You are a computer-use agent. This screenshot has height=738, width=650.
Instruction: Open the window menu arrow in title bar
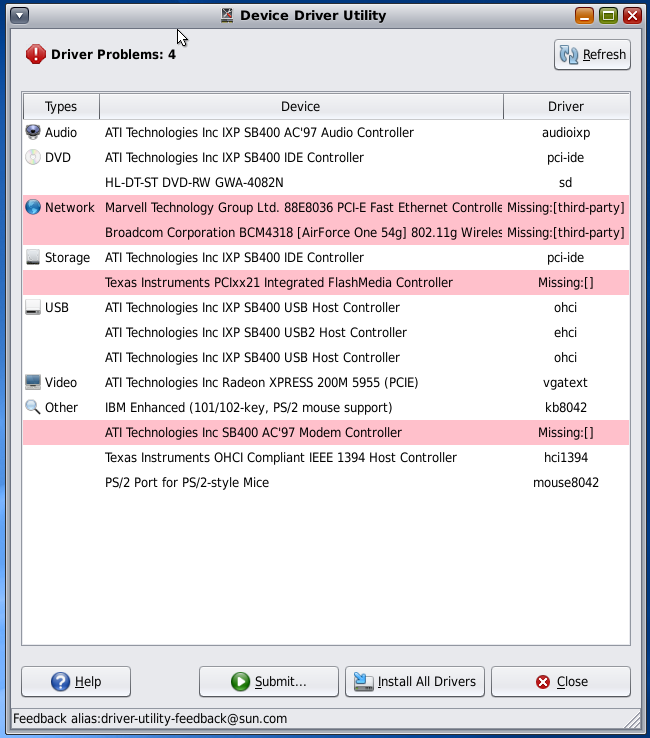(x=19, y=16)
